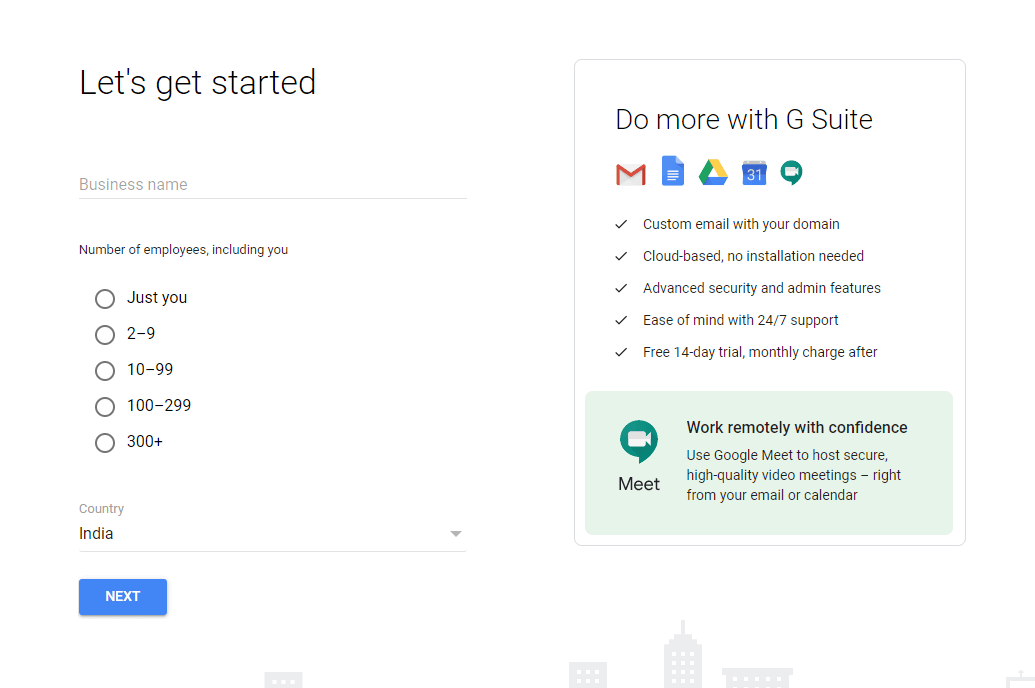The width and height of the screenshot is (1035, 688).
Task: Open the Country dropdown arrow
Action: [456, 533]
